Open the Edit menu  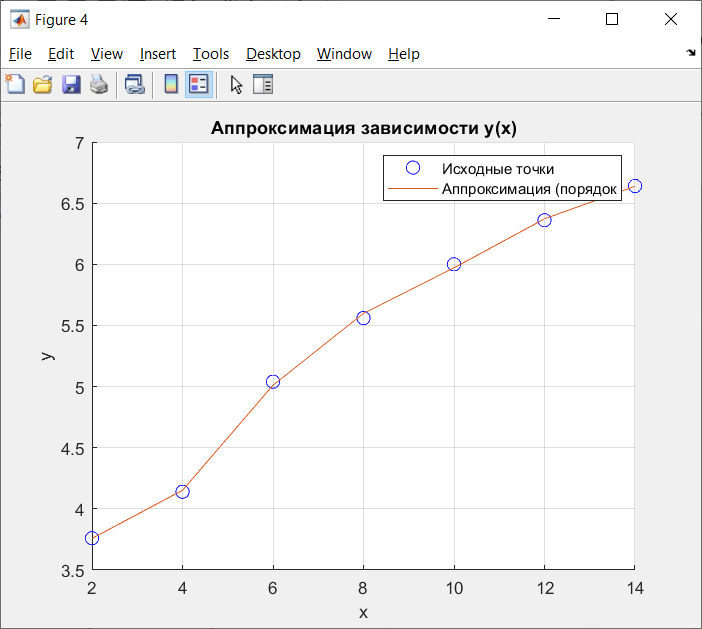pos(61,54)
